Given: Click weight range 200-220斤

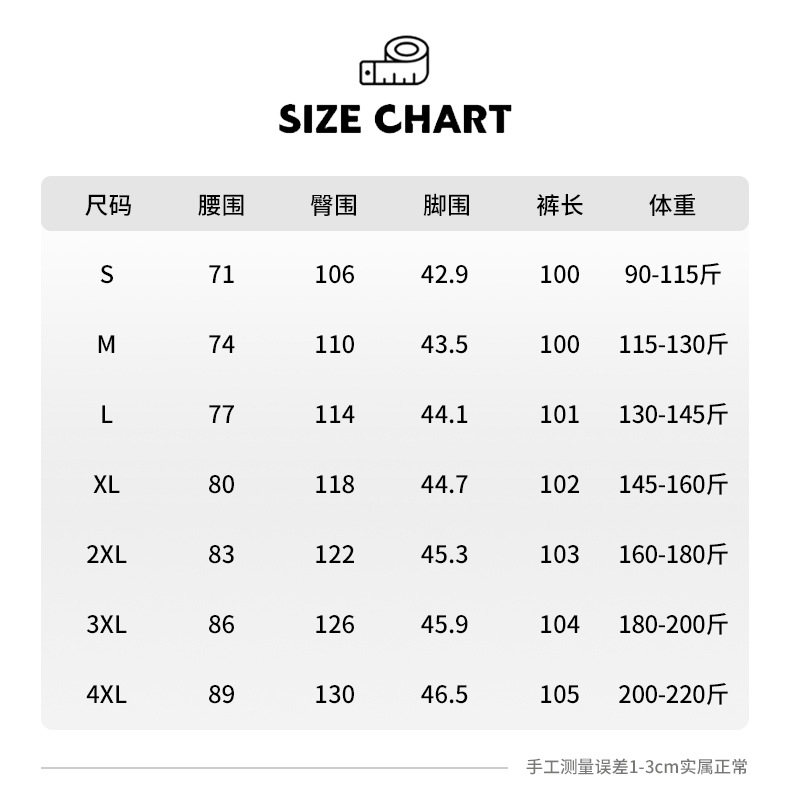Looking at the screenshot, I should (x=672, y=694).
